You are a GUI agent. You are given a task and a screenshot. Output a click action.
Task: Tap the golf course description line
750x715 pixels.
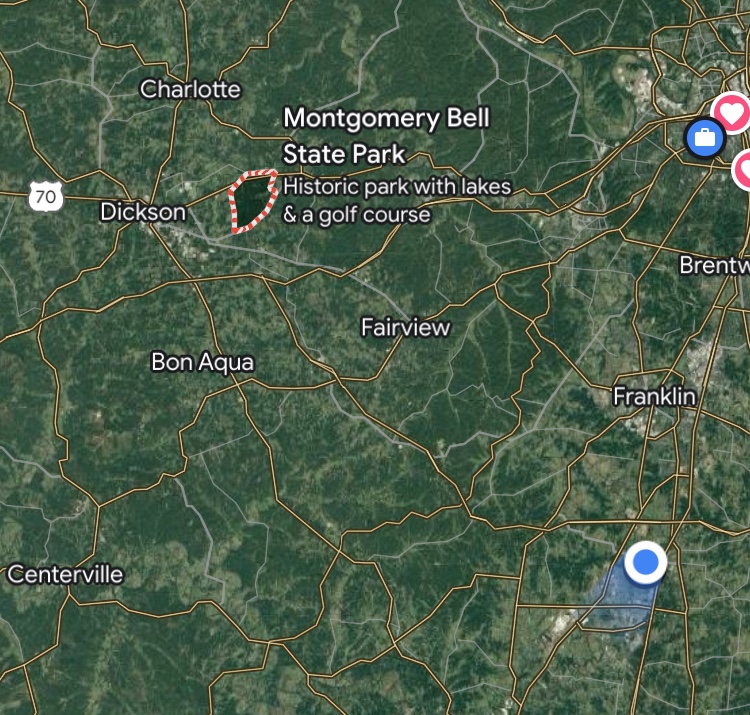(x=357, y=215)
